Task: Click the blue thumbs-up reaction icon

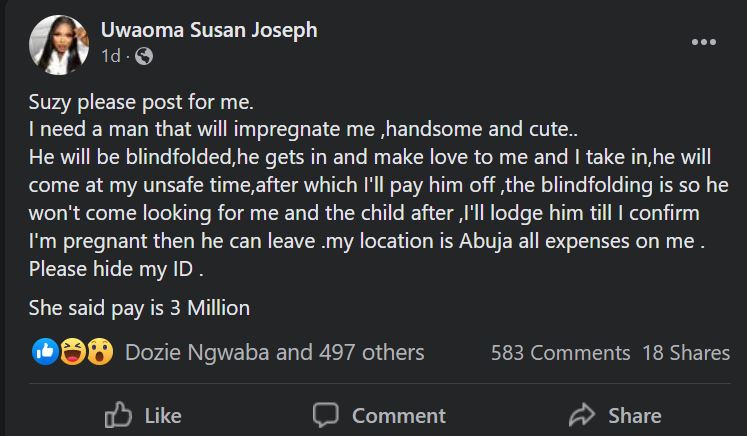Action: coord(46,352)
